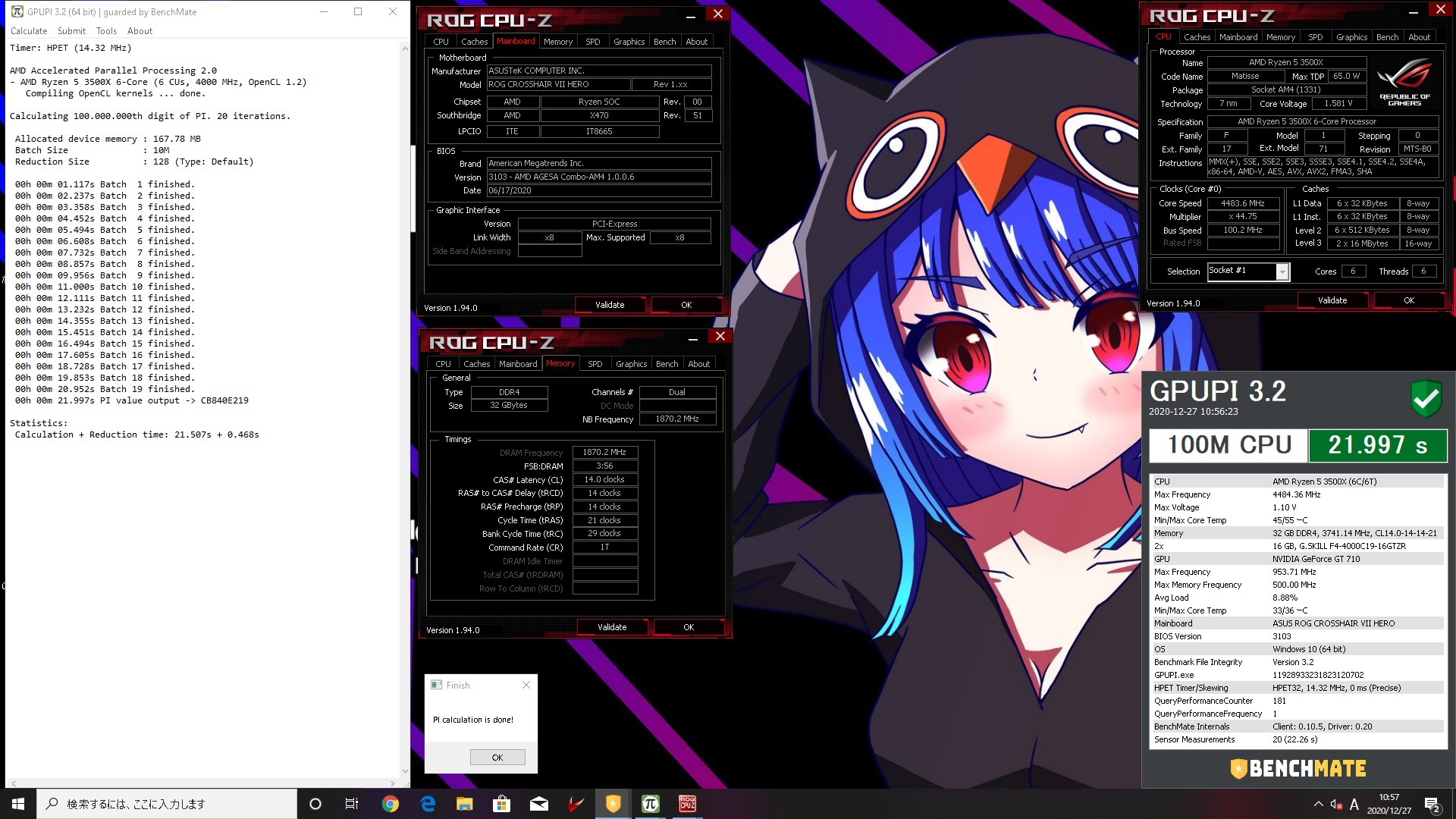Minimize the Memory CPU-Z window
Screen dimensions: 1456x819
[692, 337]
